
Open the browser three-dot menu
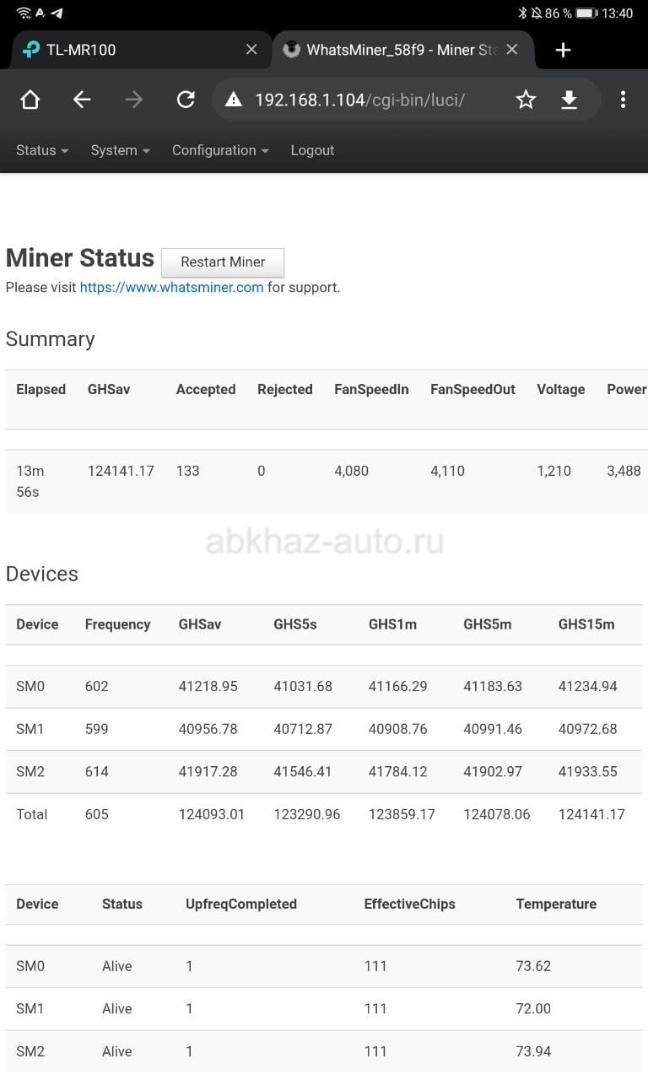623,100
